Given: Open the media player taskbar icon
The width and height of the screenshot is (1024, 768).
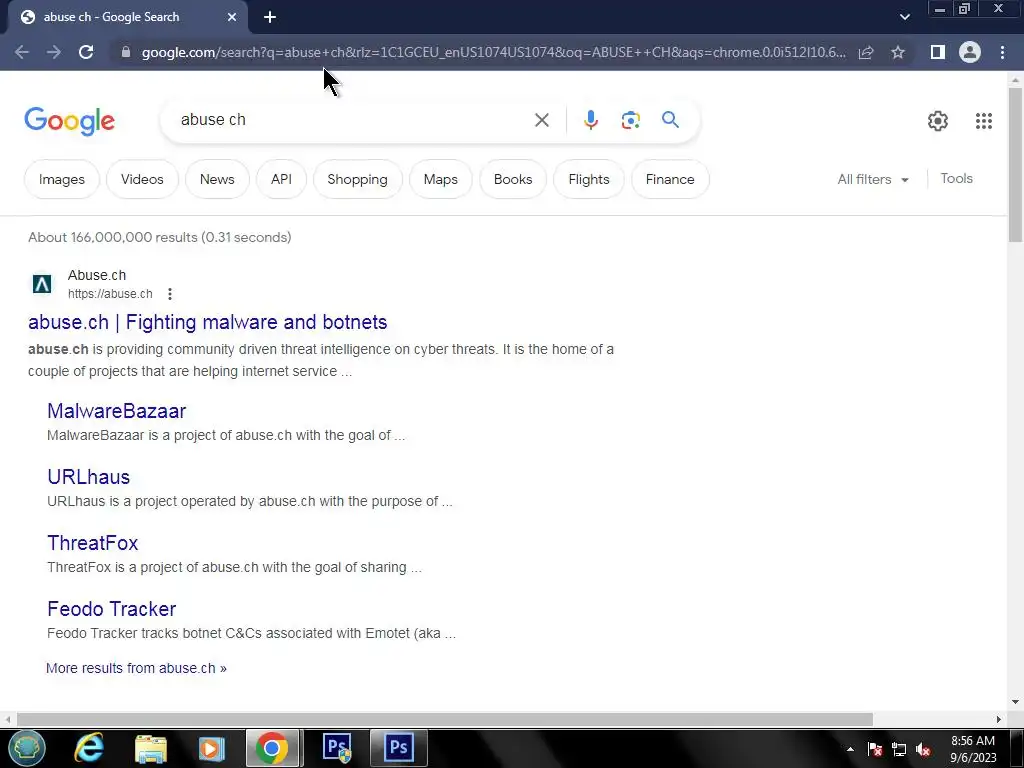Looking at the screenshot, I should [x=211, y=748].
